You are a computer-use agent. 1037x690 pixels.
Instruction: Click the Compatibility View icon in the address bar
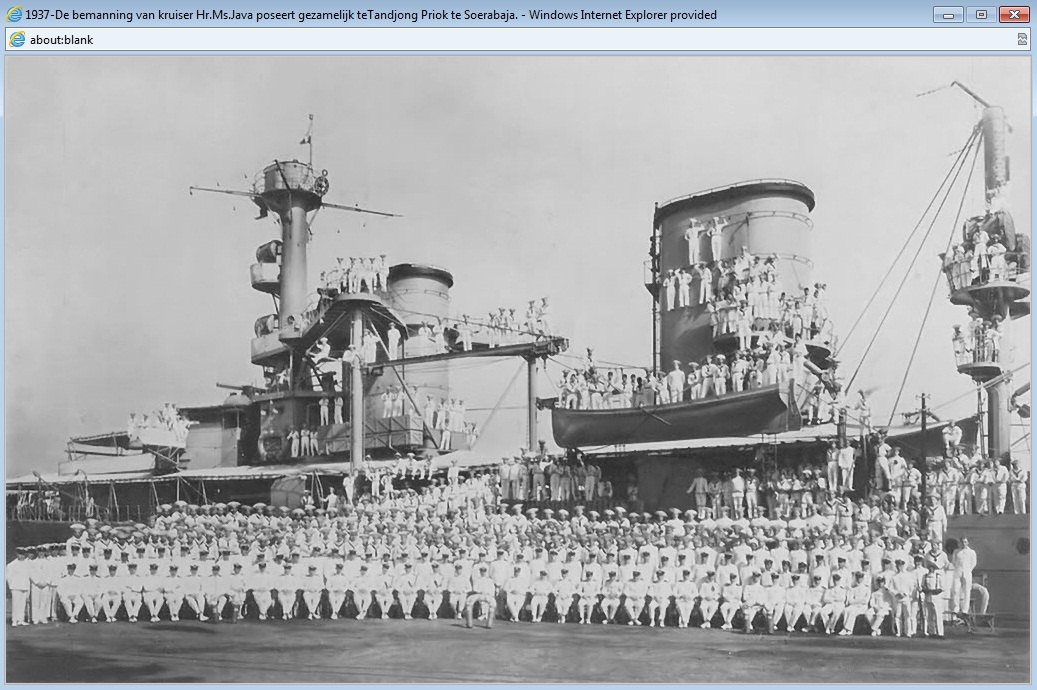[1022, 40]
